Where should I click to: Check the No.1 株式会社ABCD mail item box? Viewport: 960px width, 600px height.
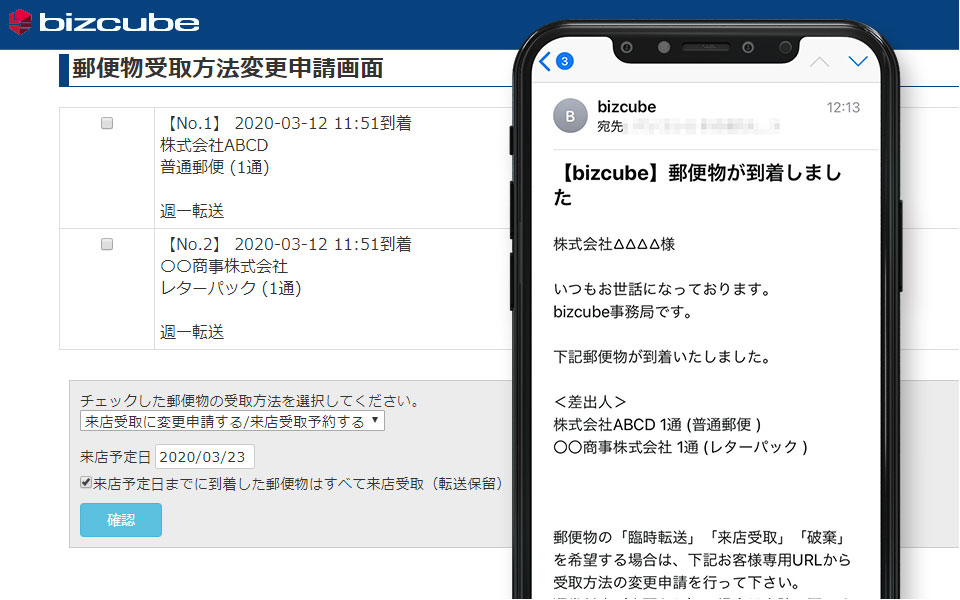pyautogui.click(x=107, y=124)
